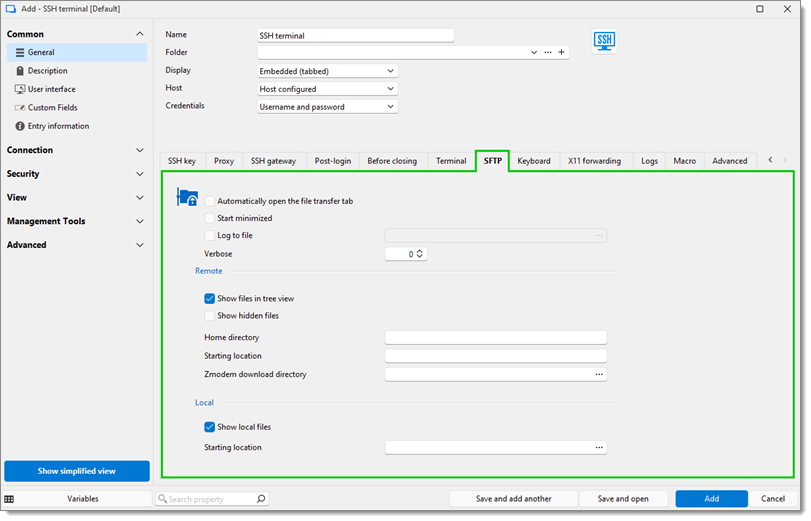Enable Automatically open the file transfer tab

click(x=209, y=201)
